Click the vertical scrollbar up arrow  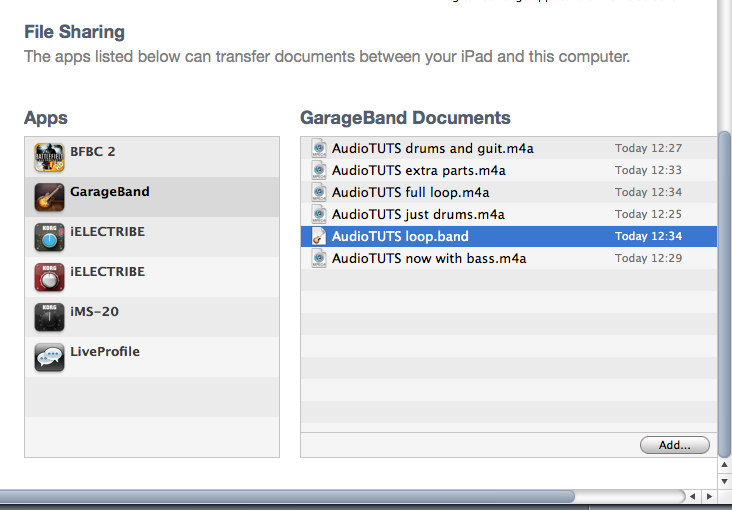(725, 465)
